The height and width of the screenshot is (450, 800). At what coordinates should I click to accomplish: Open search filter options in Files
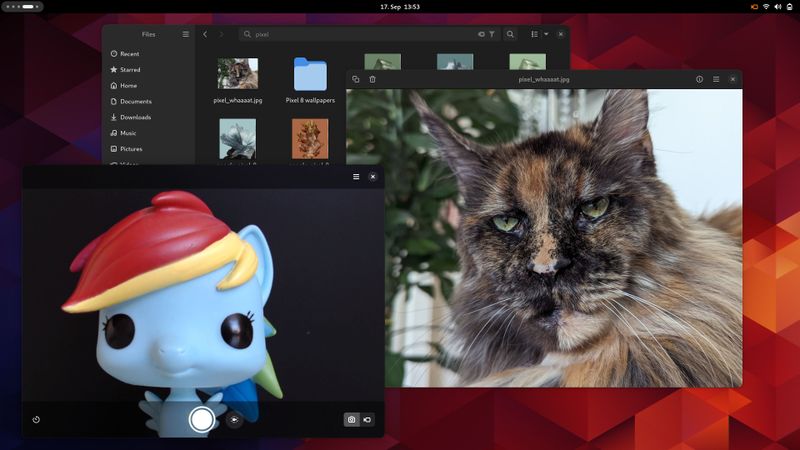coord(491,34)
